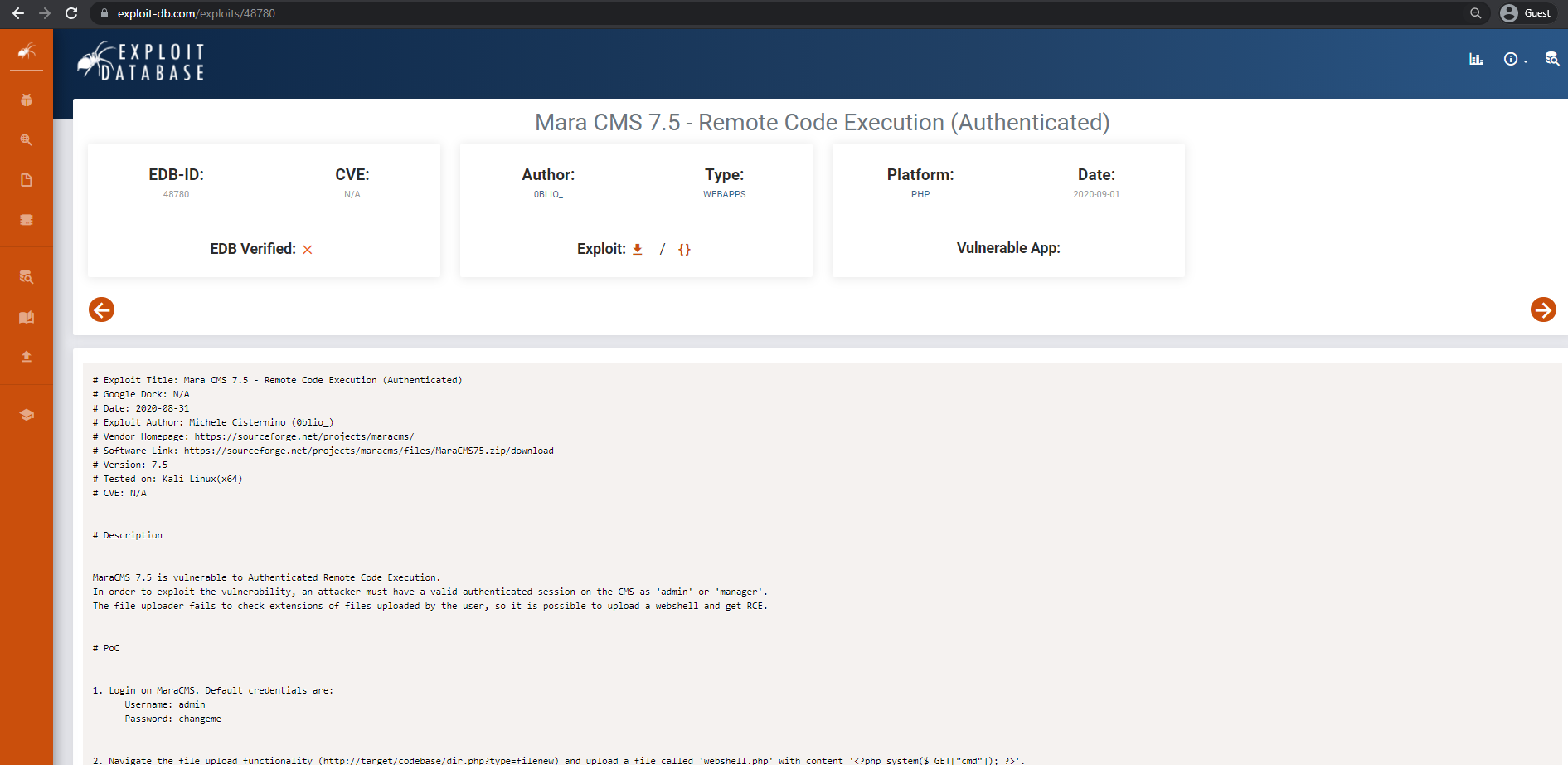Click '# PoC' line in code

[106, 648]
